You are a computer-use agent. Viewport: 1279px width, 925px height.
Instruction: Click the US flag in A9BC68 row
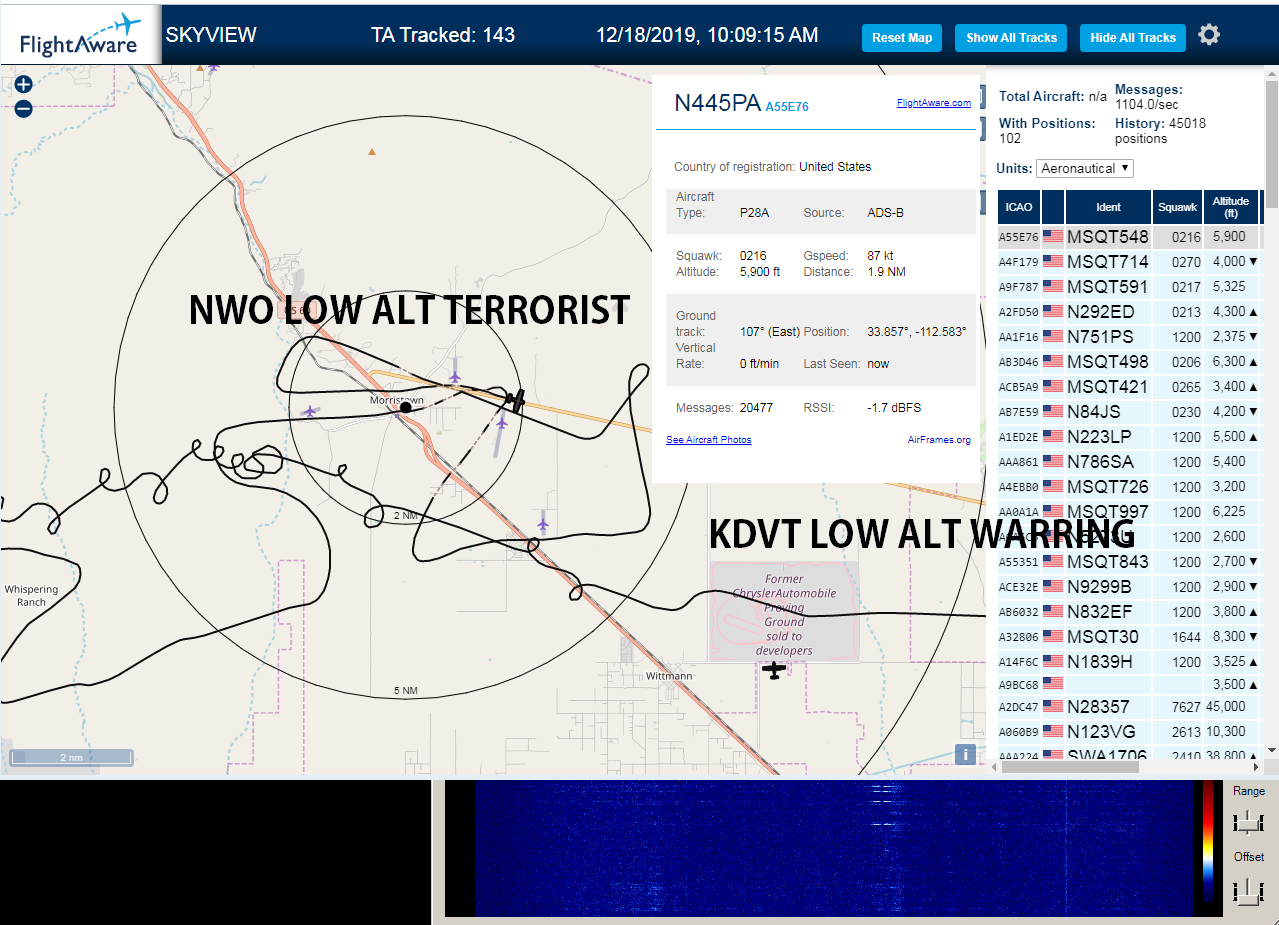coord(1053,684)
